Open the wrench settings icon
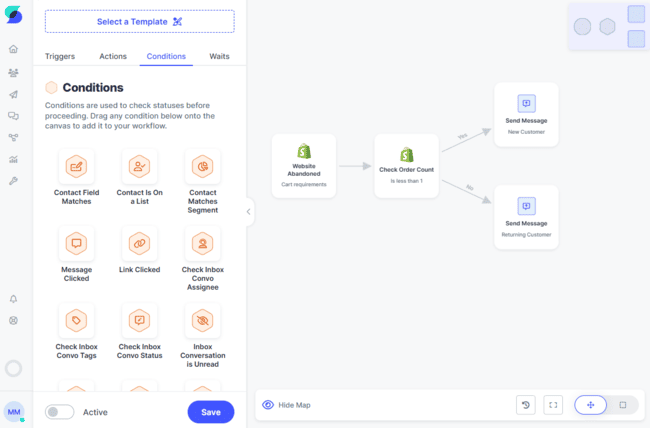Viewport: 650px width, 428px height. tap(13, 181)
